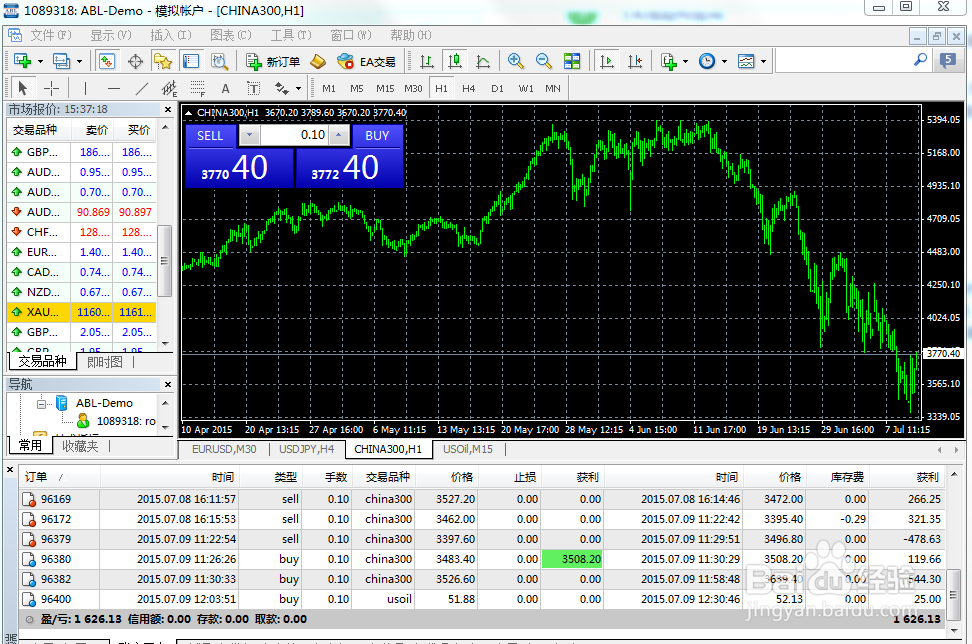Toggle chart auto scroll icon
The image size is (972, 644).
point(607,61)
